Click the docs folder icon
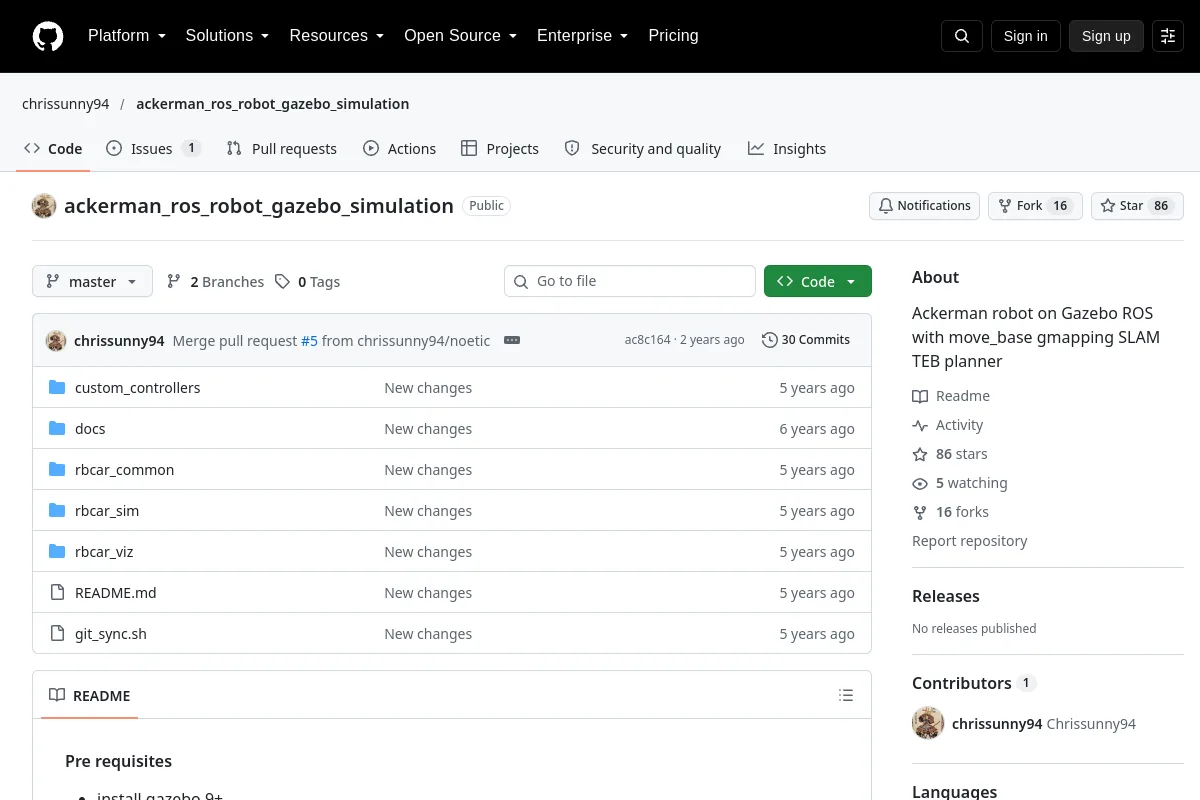 tap(57, 429)
